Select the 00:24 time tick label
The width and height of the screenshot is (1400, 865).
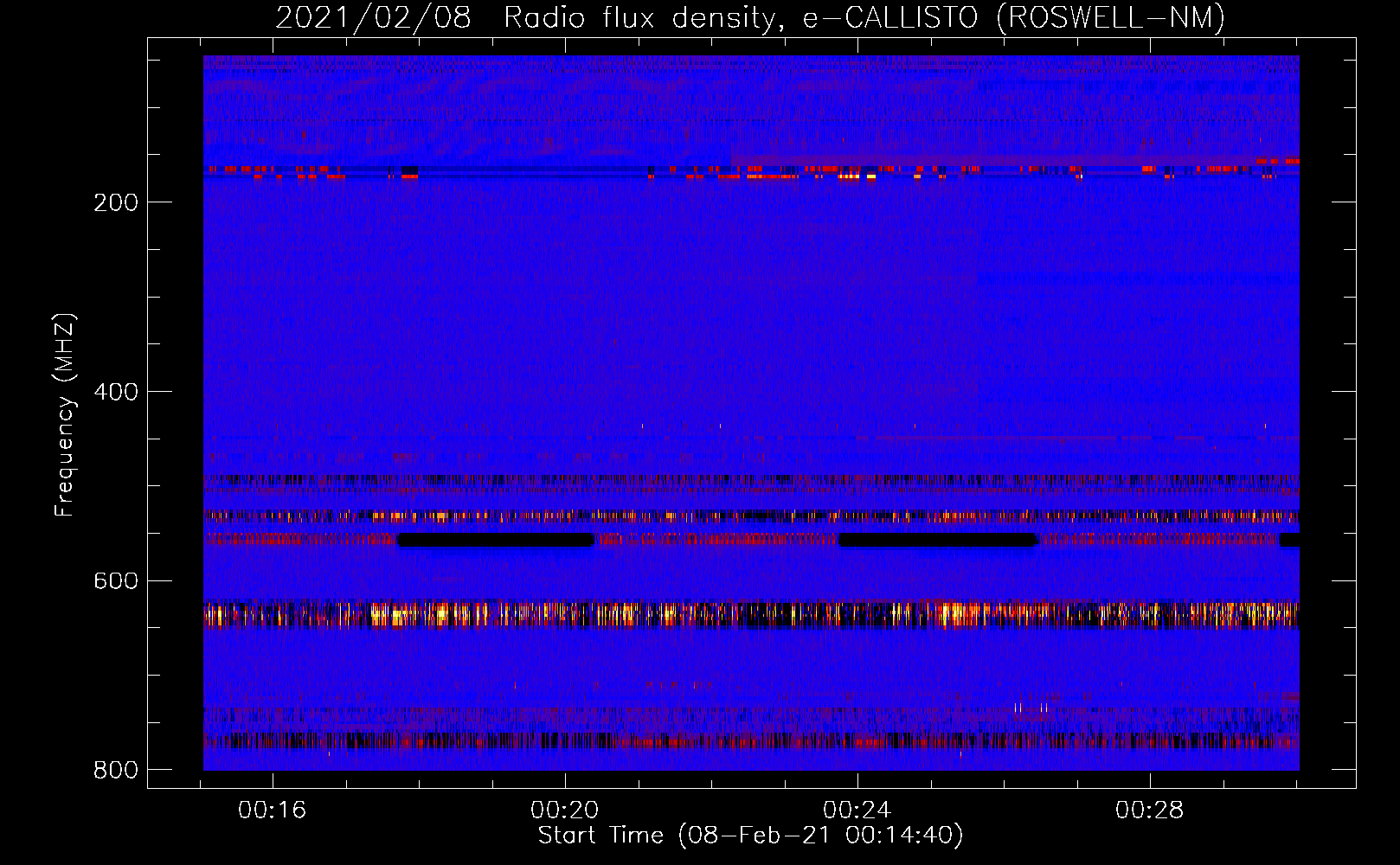(x=857, y=811)
